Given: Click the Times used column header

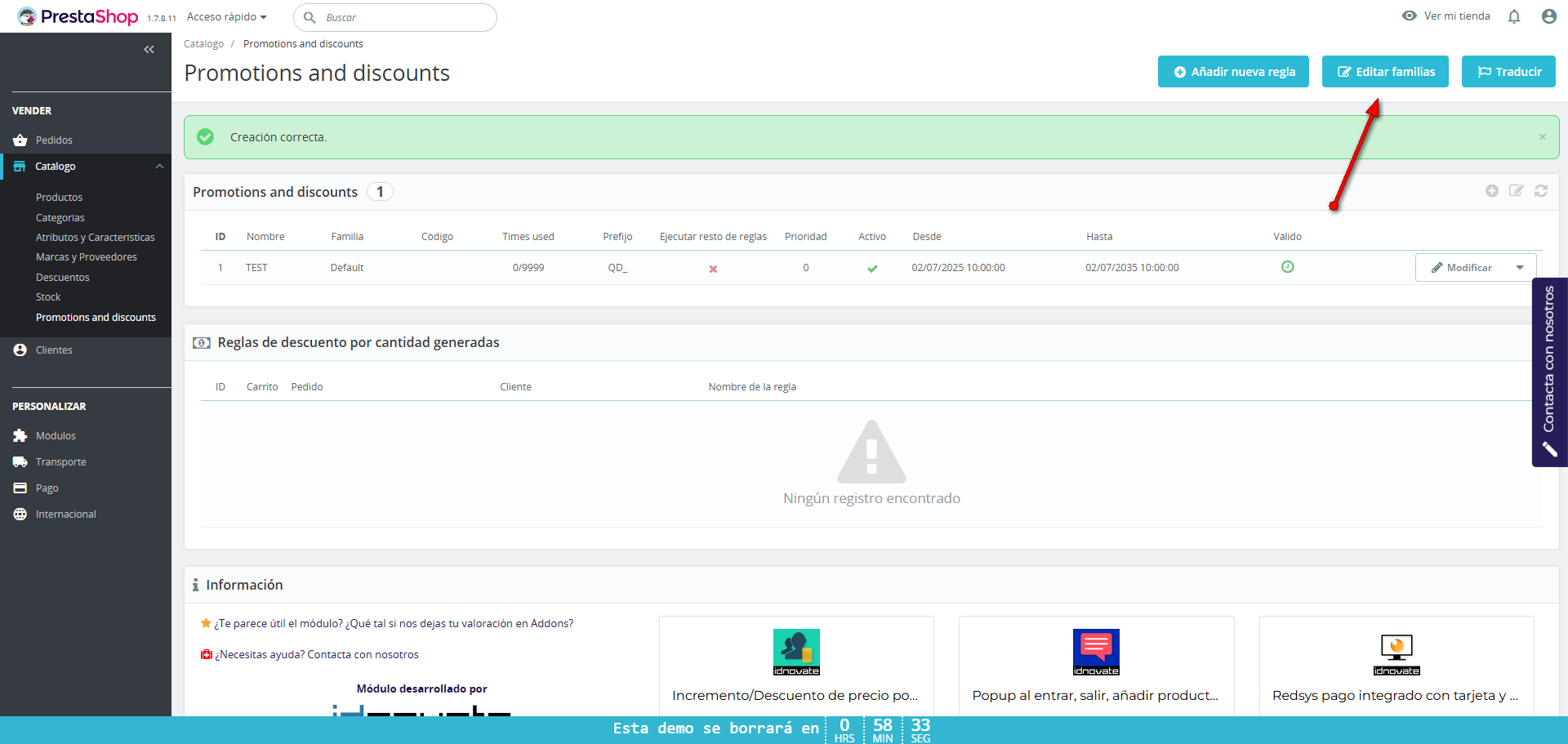Looking at the screenshot, I should (528, 237).
